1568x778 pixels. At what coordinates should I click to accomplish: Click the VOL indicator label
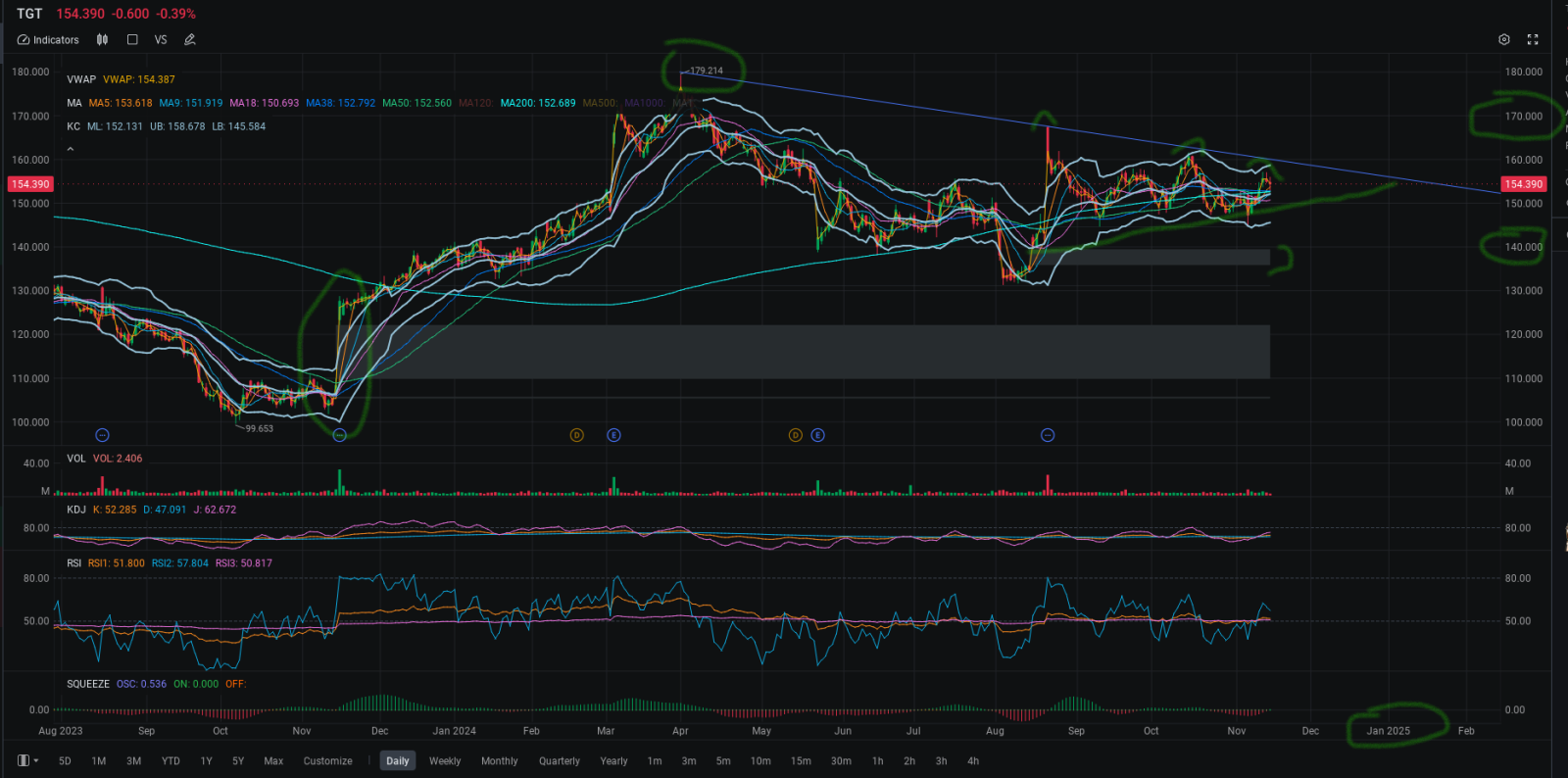(76, 459)
